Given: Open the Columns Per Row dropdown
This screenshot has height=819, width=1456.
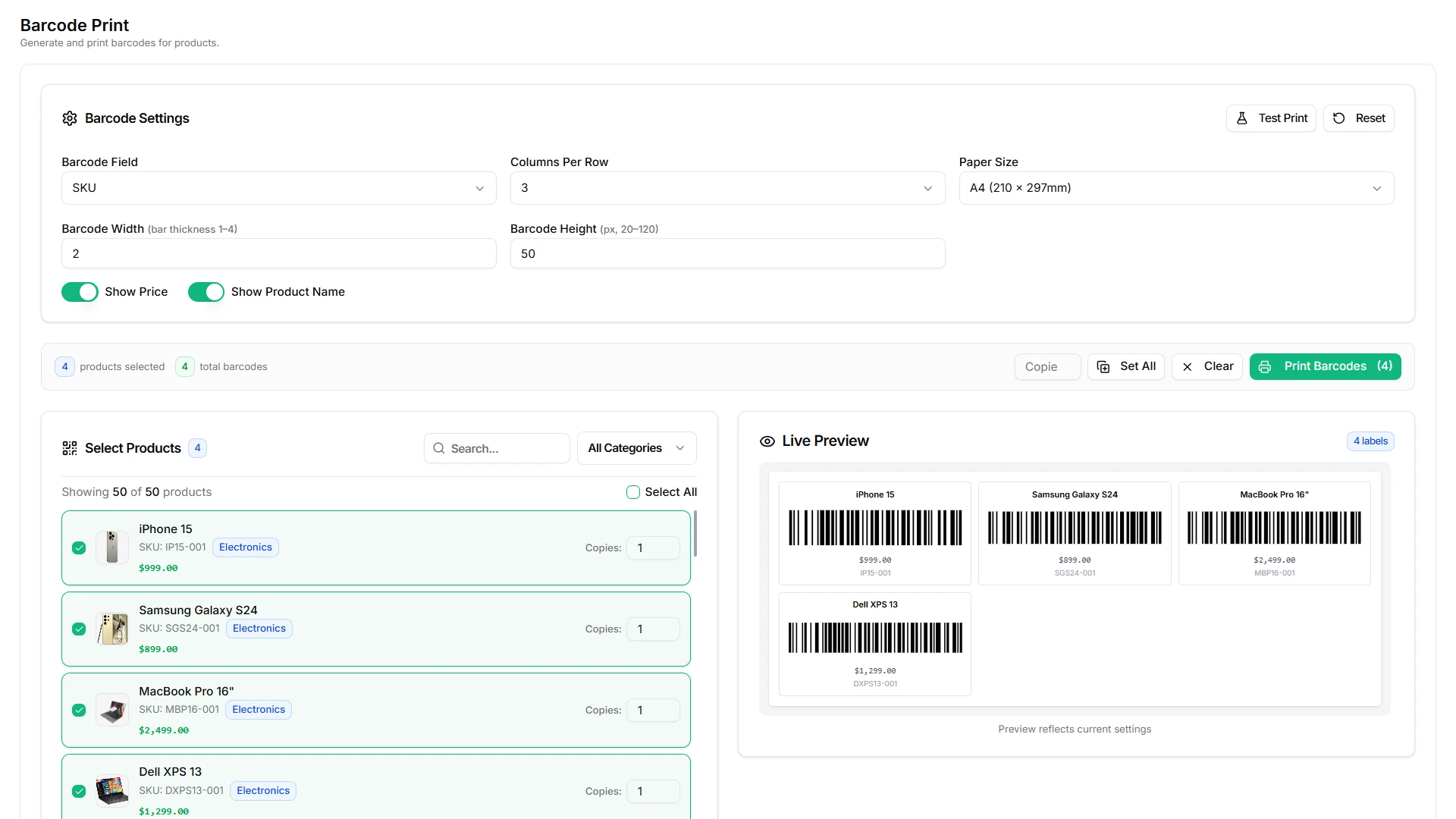Looking at the screenshot, I should click(728, 188).
